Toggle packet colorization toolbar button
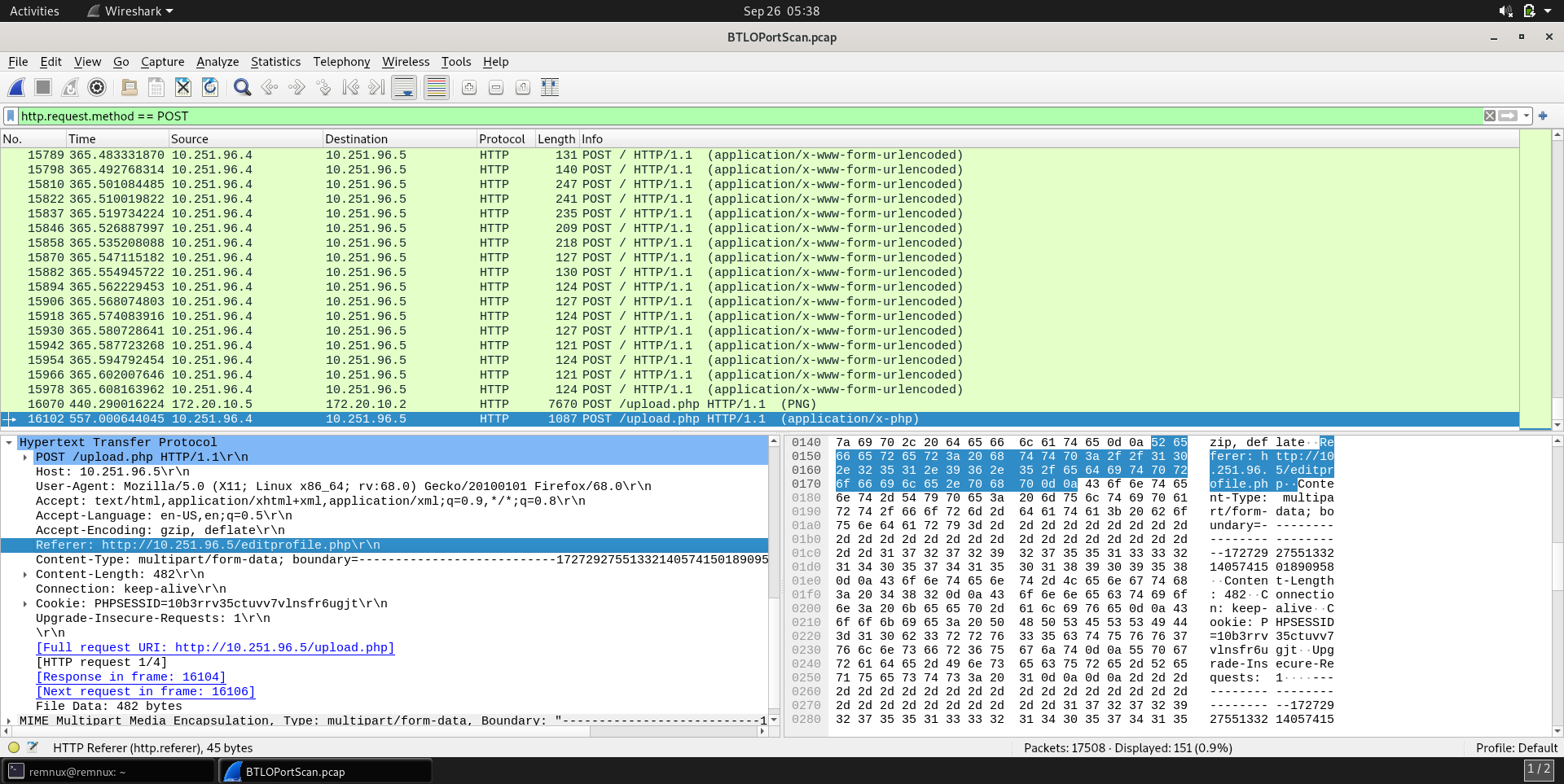 437,87
